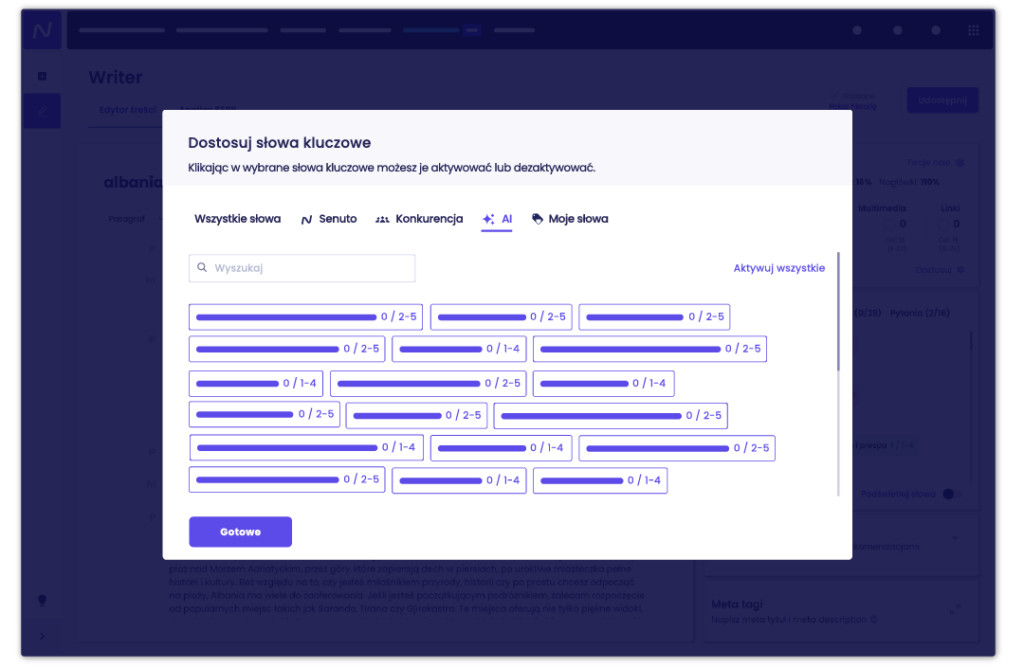Collapse the recommendations panel chevron above Meta tagi
1024x668 pixels.
click(956, 539)
